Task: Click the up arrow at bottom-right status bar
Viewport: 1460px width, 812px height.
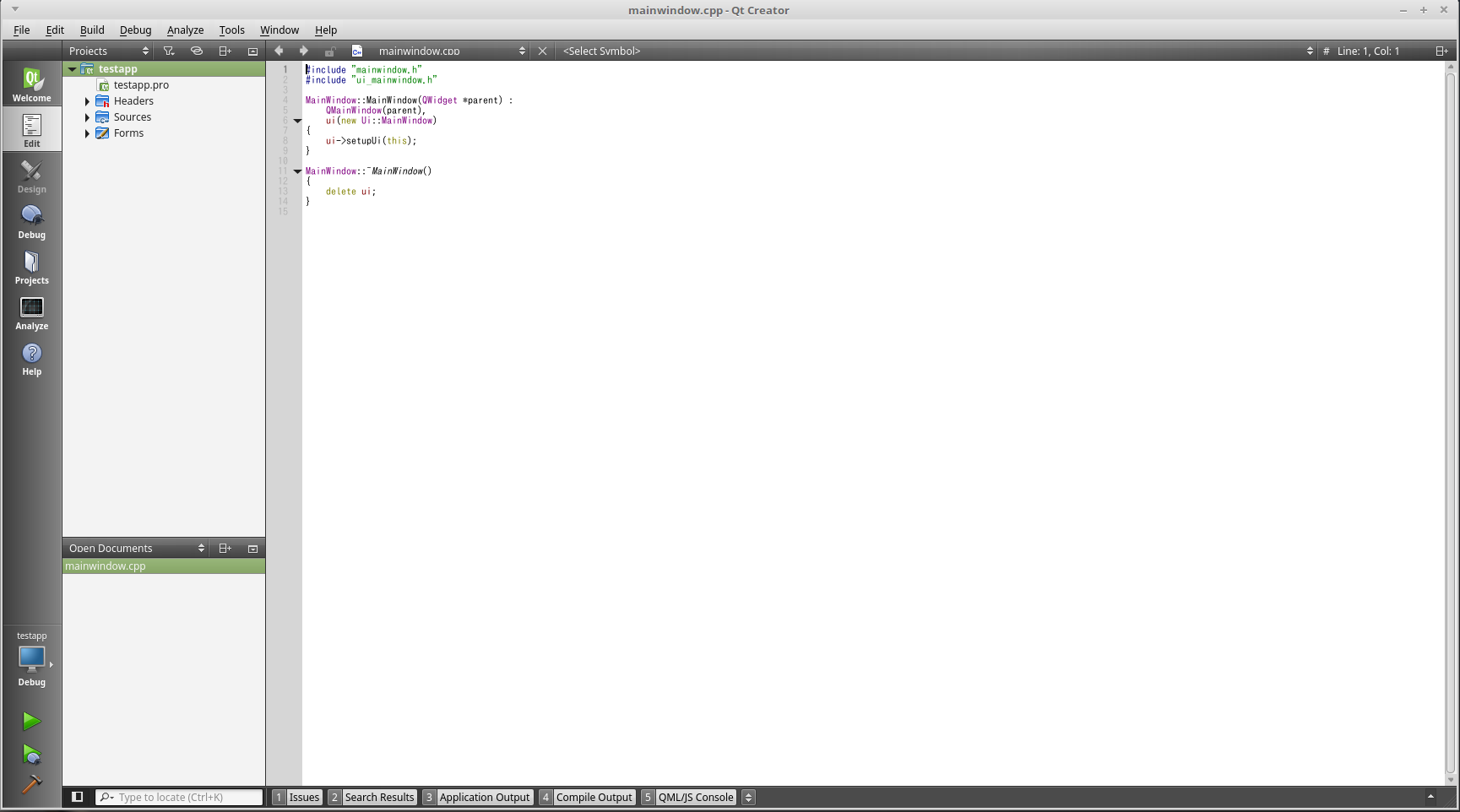Action: [1430, 797]
